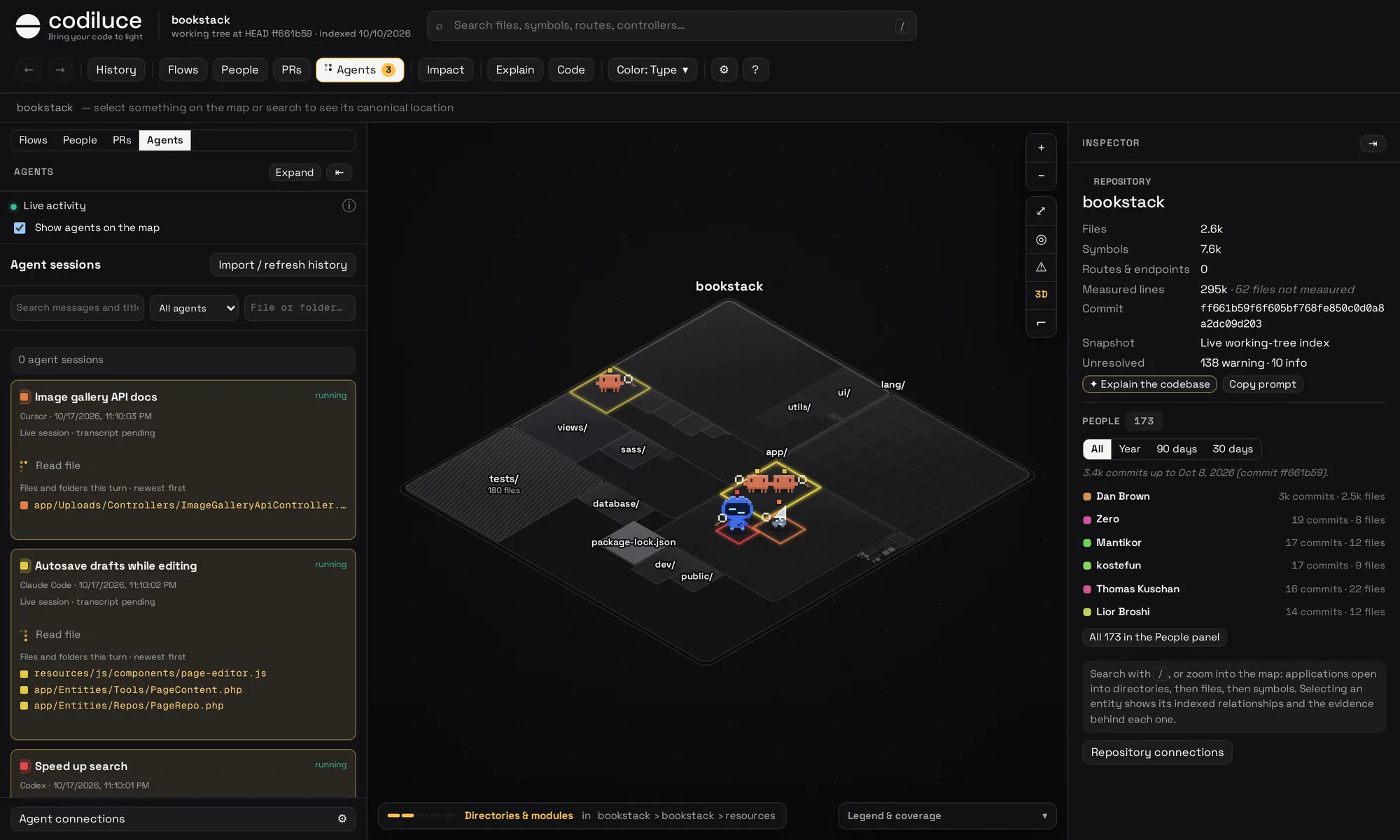
Task: Click the corner bracket map control
Action: [x=1041, y=323]
